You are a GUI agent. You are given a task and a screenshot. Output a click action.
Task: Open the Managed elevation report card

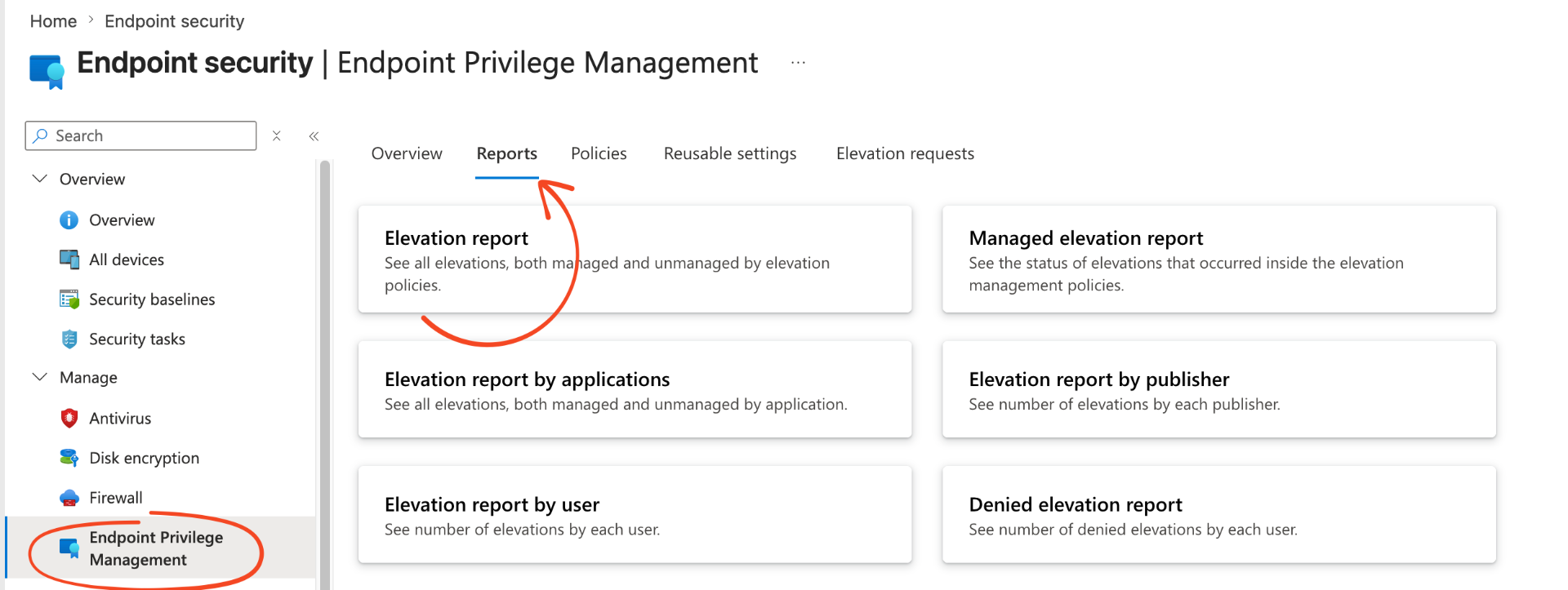click(x=1218, y=259)
